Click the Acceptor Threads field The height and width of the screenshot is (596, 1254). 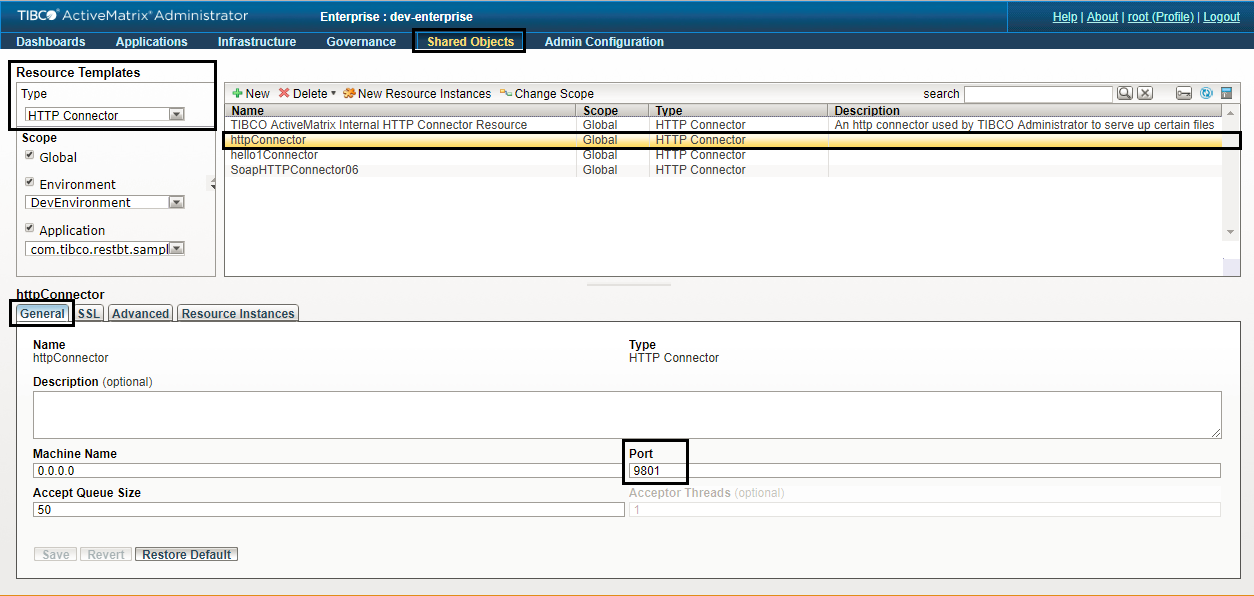[x=925, y=509]
